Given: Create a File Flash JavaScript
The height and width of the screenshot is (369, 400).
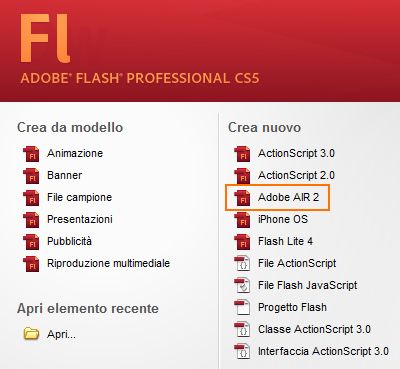Looking at the screenshot, I should point(308,285).
